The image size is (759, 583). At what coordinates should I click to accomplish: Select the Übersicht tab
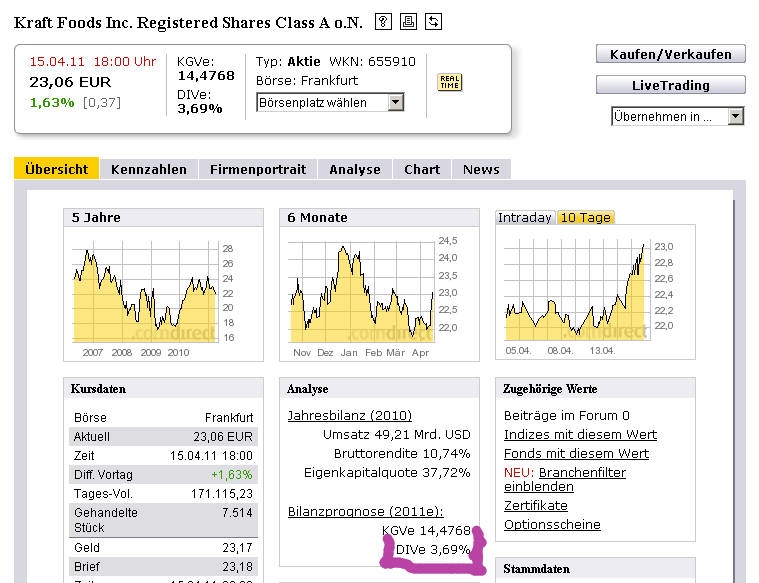click(x=57, y=169)
